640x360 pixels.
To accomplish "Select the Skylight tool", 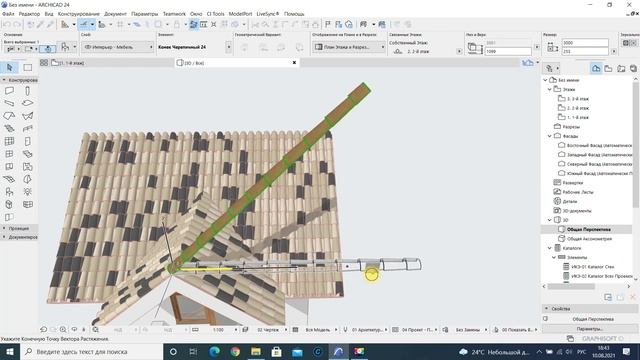I will [x=27, y=154].
